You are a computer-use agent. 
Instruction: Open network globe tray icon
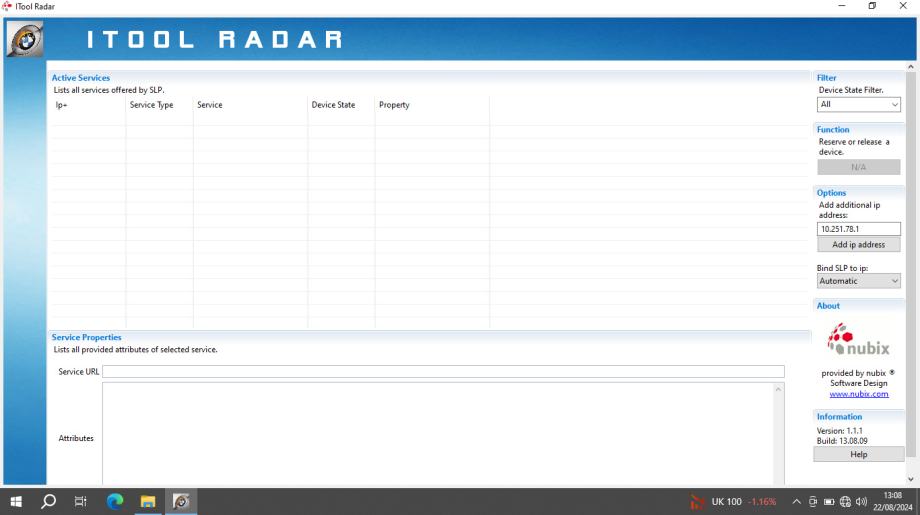pyautogui.click(x=845, y=502)
